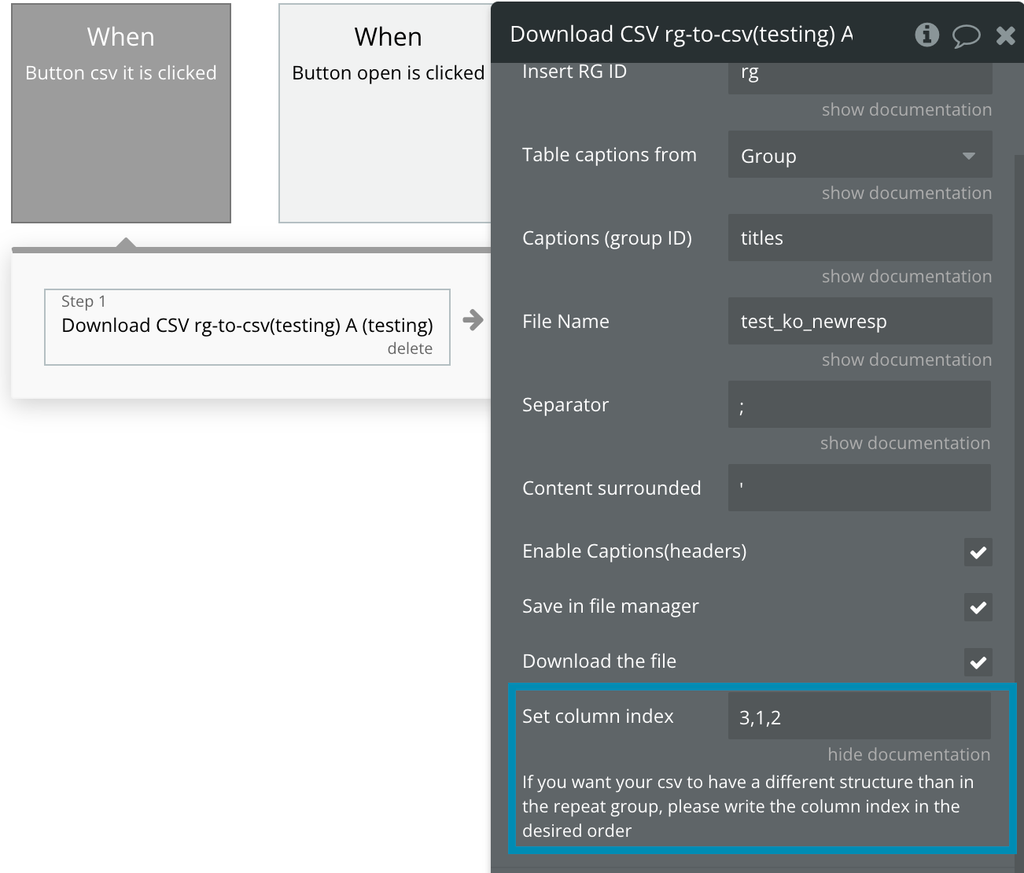Close the Download CSV property panel
Screen dimensions: 1024x873
pyautogui.click(x=1005, y=36)
